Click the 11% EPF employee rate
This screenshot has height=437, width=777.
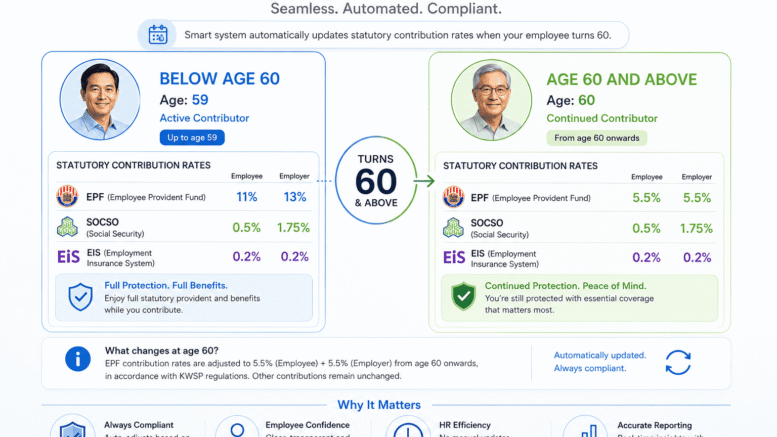[247, 197]
